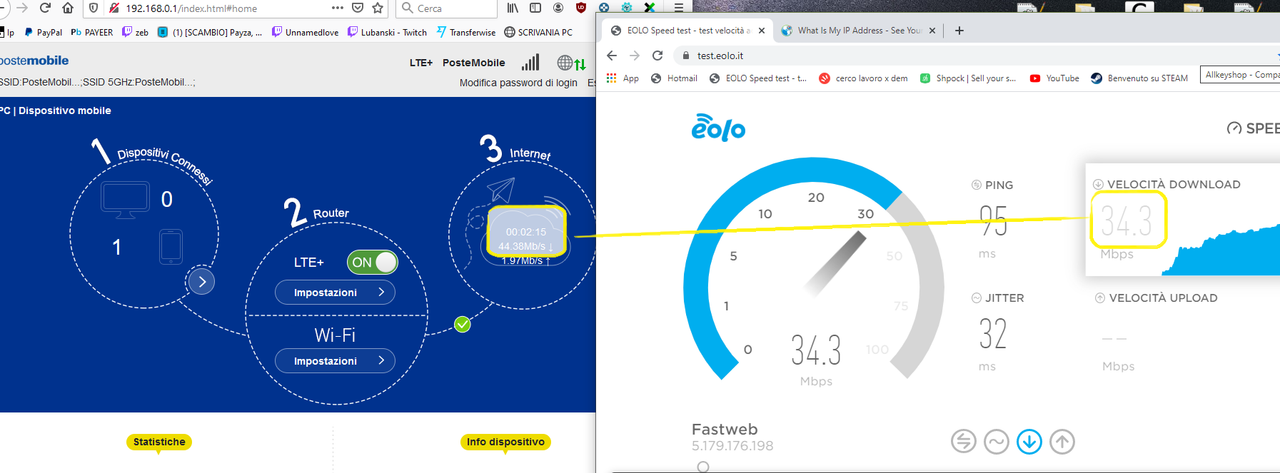The height and width of the screenshot is (473, 1280).
Task: Close What Is My IP Address tab
Action: point(933,30)
